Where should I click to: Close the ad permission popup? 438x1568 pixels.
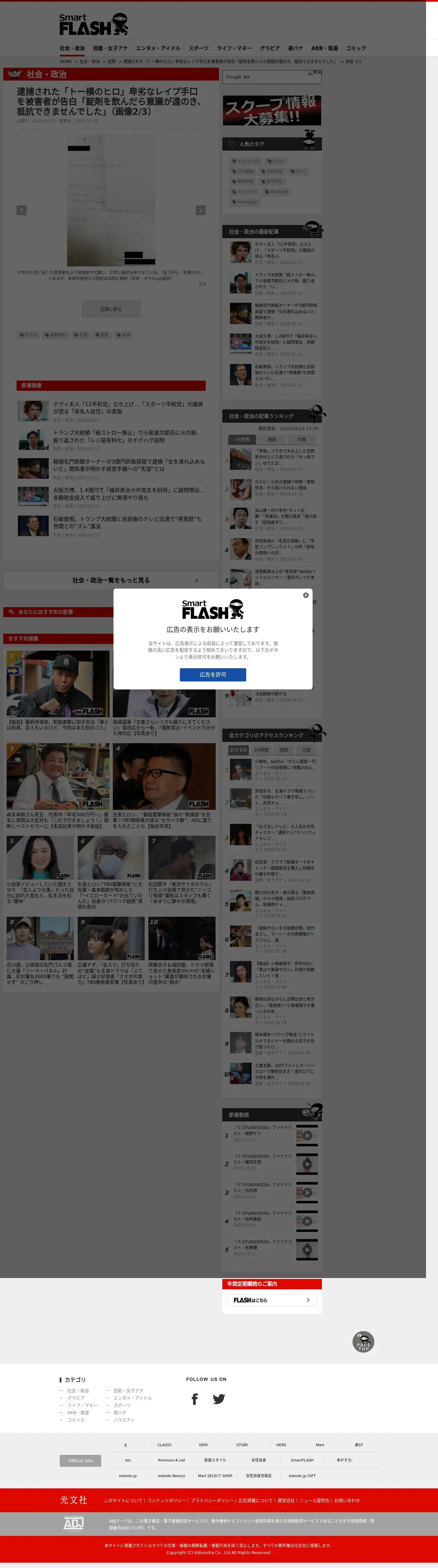[x=306, y=595]
